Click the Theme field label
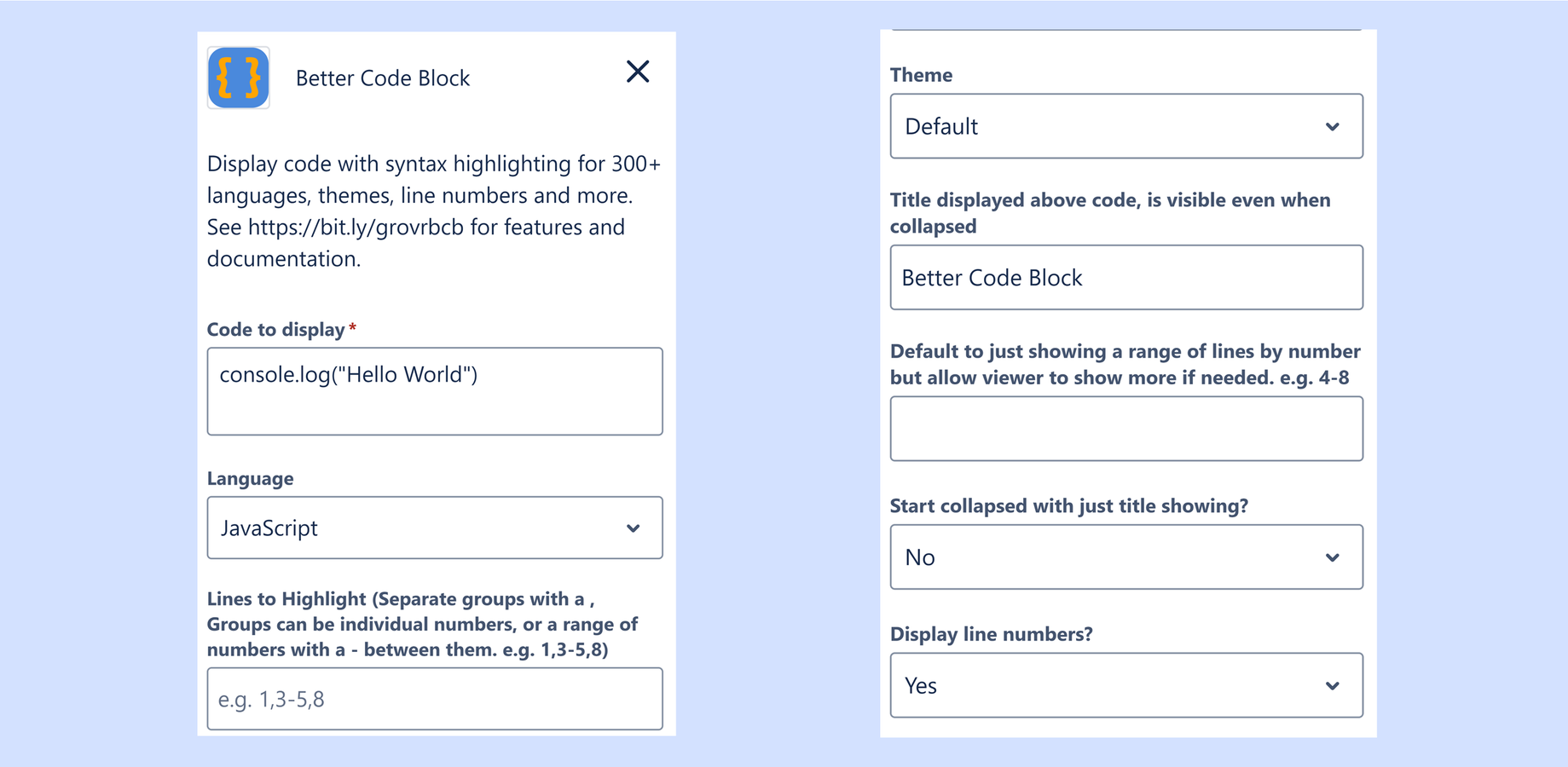Image resolution: width=1568 pixels, height=767 pixels. click(921, 75)
